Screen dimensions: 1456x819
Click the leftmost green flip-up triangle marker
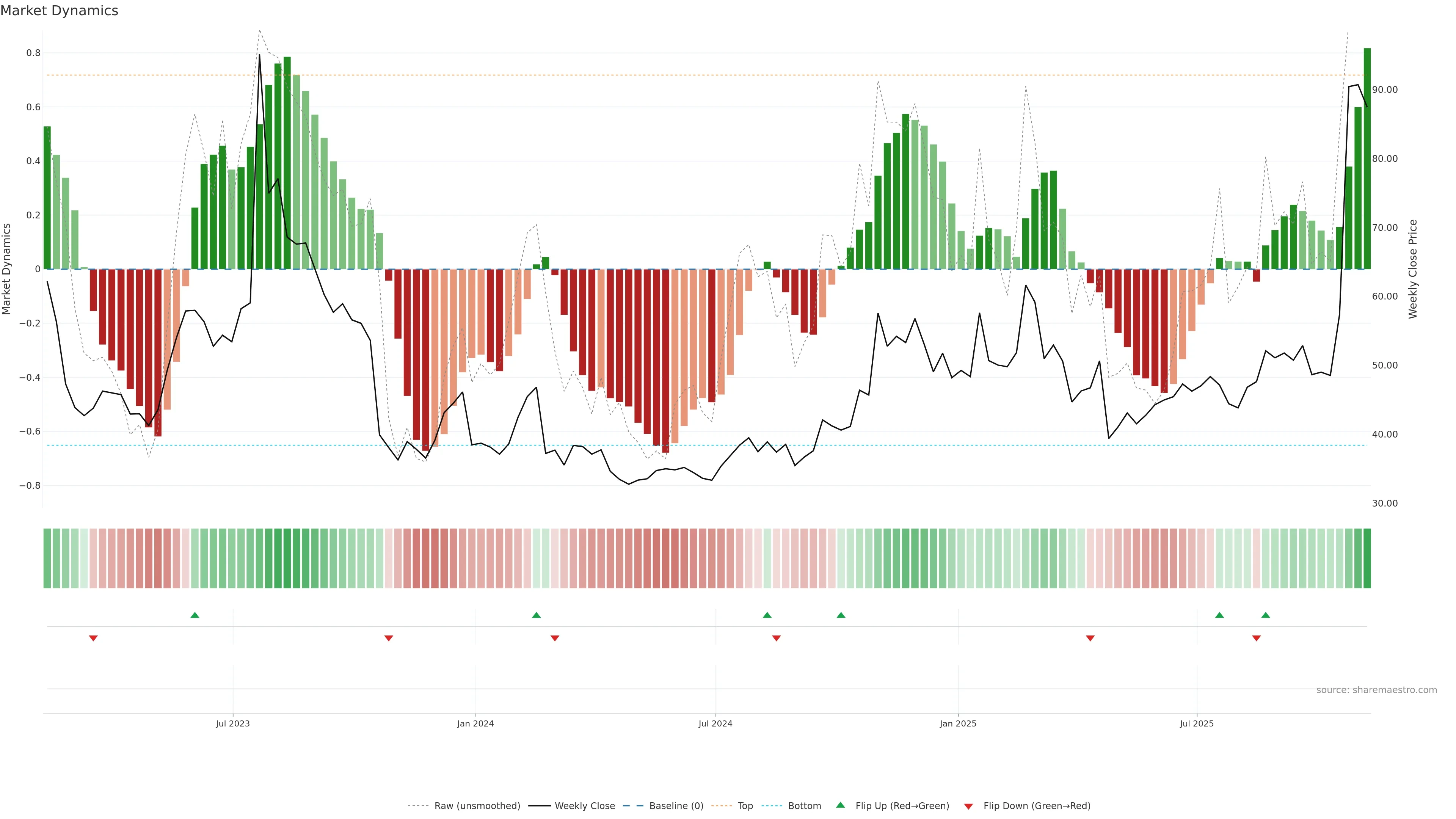[195, 615]
